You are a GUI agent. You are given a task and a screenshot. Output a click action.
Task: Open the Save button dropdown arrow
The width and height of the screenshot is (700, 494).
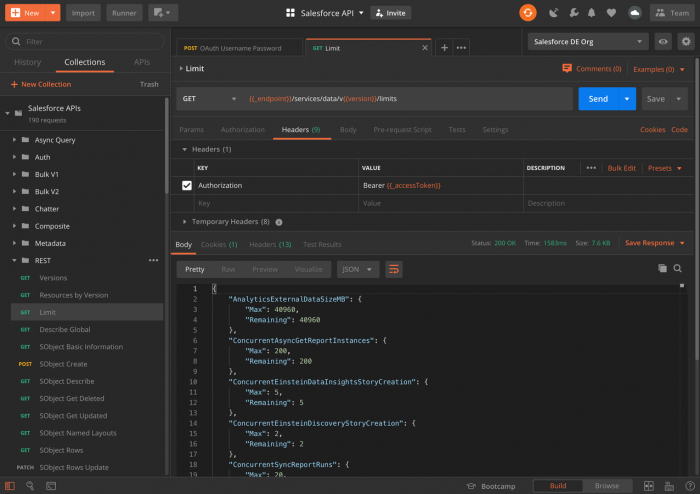[x=679, y=99]
